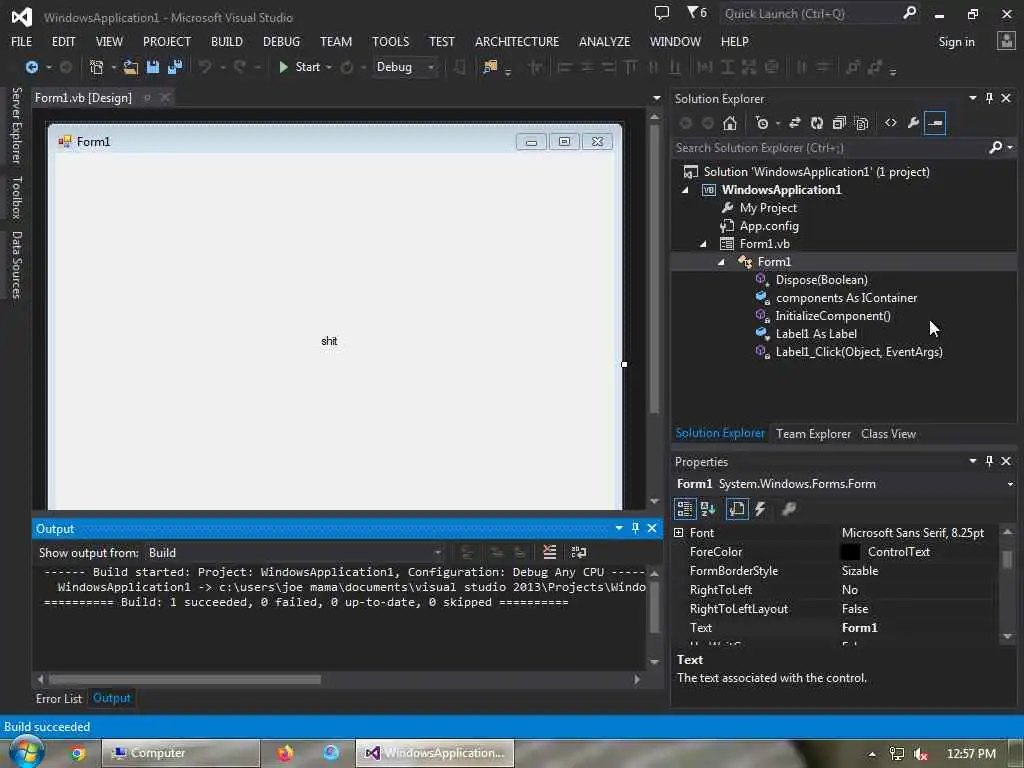Image resolution: width=1024 pixels, height=768 pixels.
Task: Toggle Alphabetical sort in Properties panel
Action: pos(707,509)
